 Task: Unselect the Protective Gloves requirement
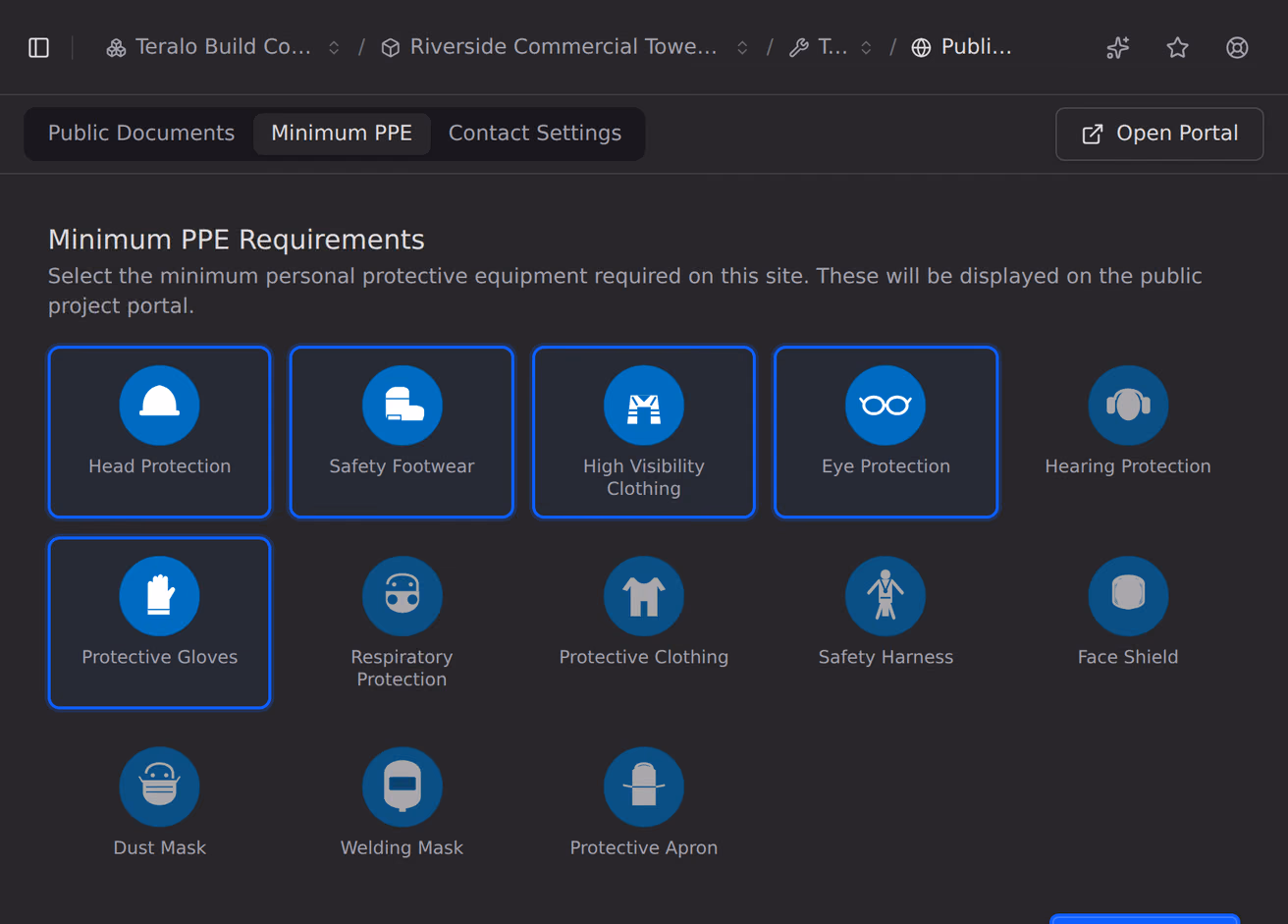click(159, 623)
